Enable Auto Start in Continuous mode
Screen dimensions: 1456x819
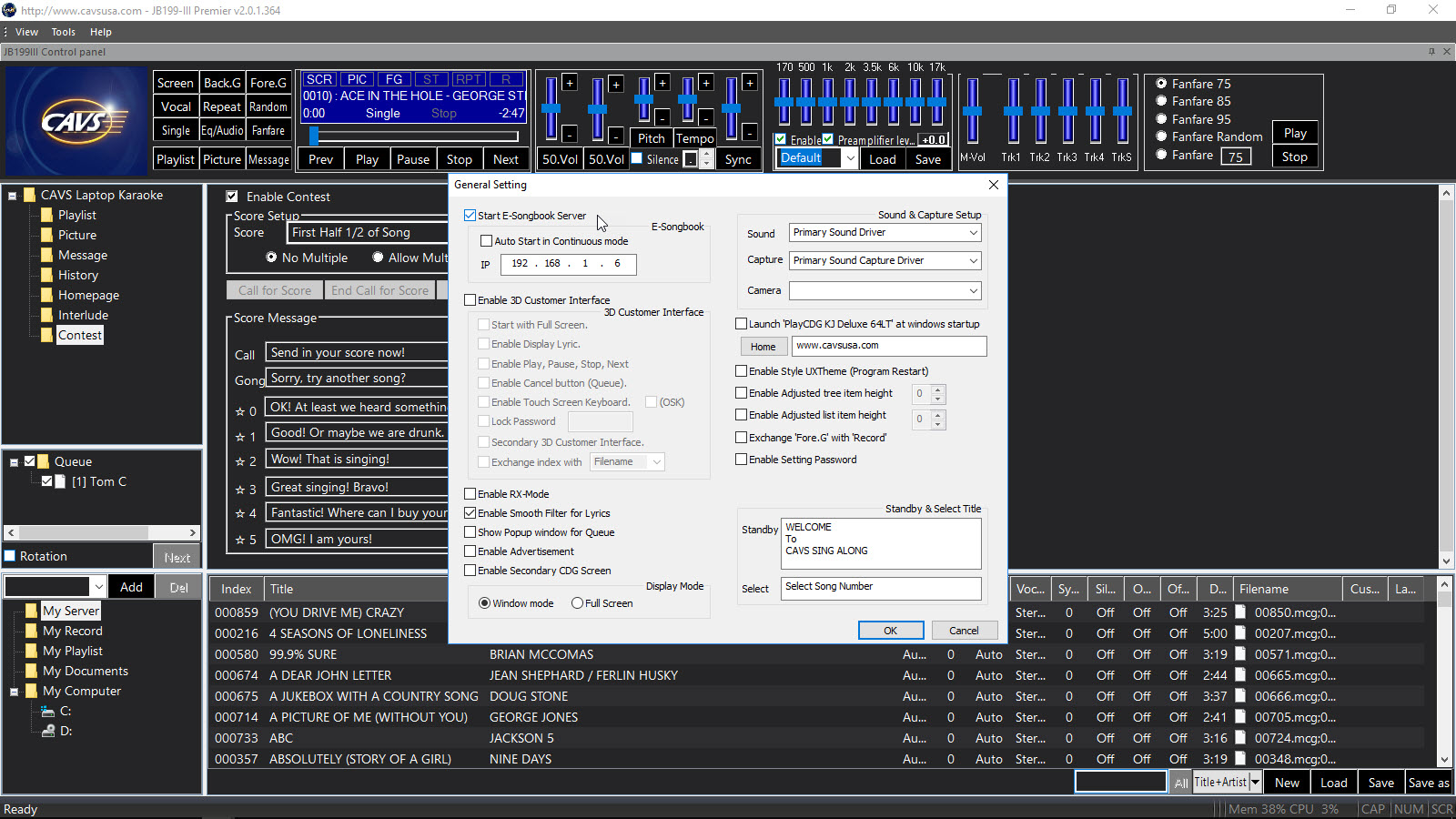[x=486, y=241]
